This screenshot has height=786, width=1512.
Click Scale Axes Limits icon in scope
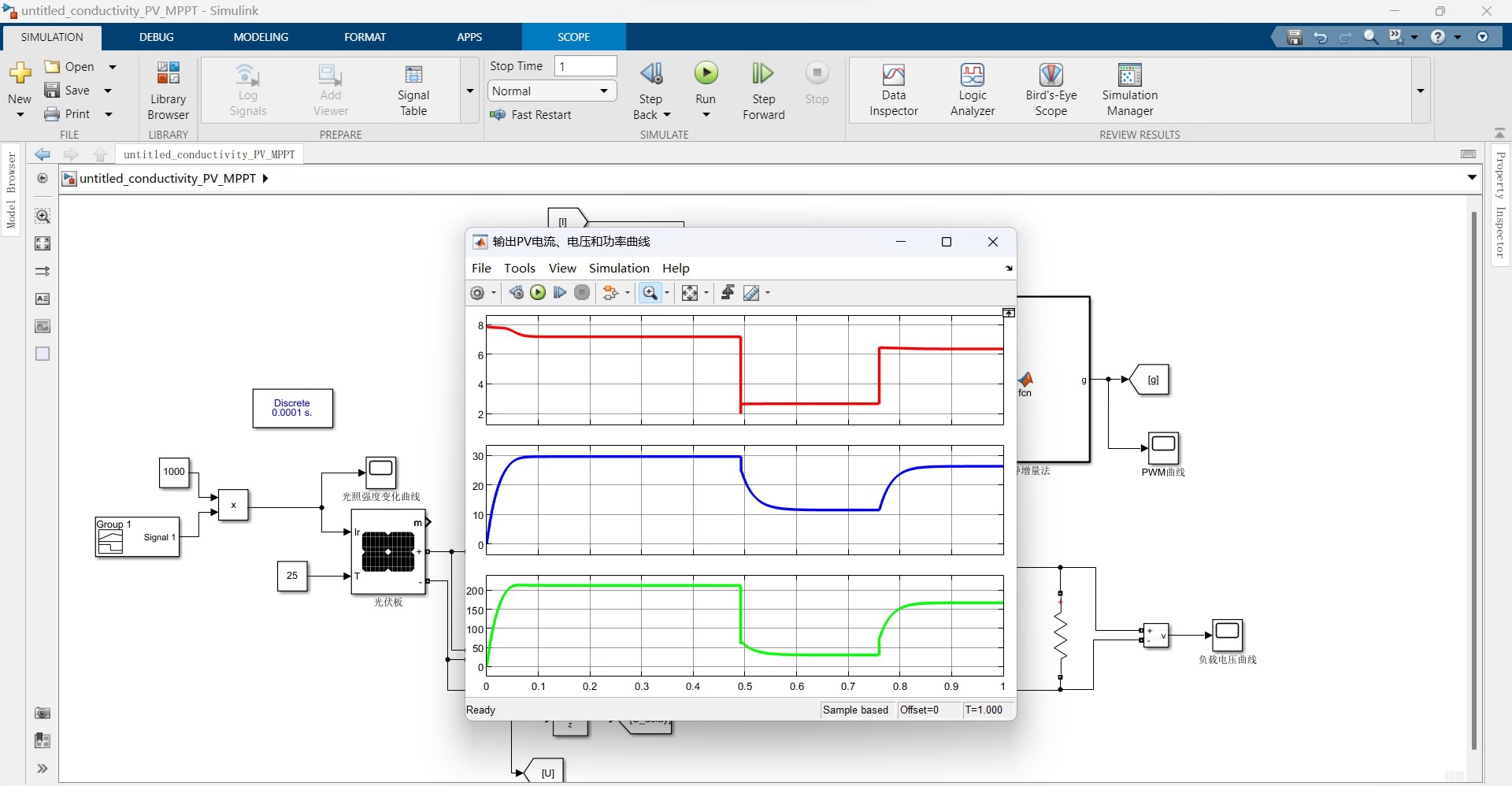point(690,293)
